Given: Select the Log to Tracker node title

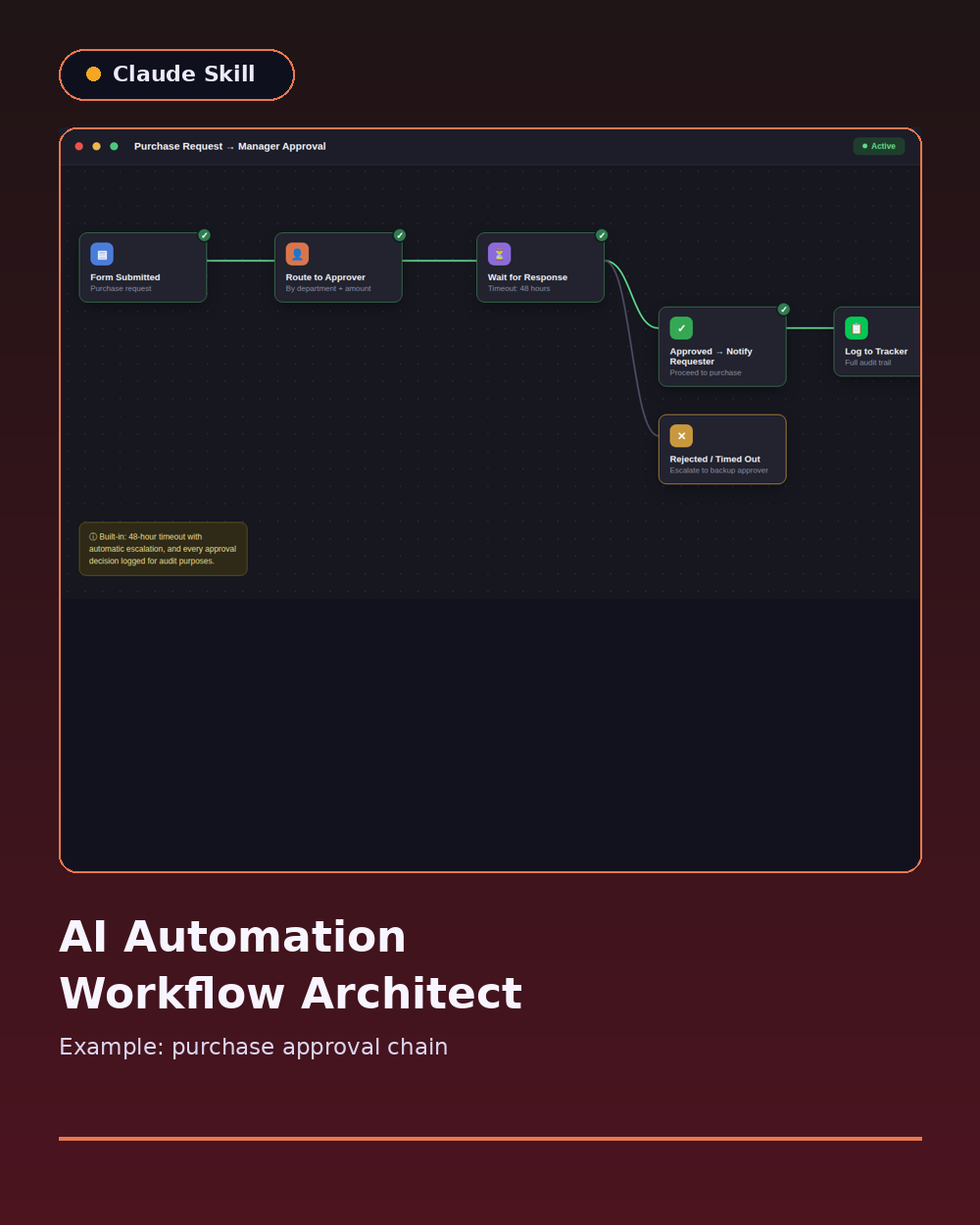Looking at the screenshot, I should pos(876,352).
